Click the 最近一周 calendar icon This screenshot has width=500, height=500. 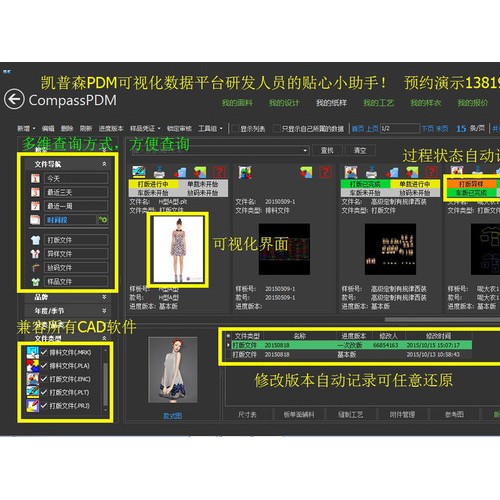pyautogui.click(x=35, y=206)
